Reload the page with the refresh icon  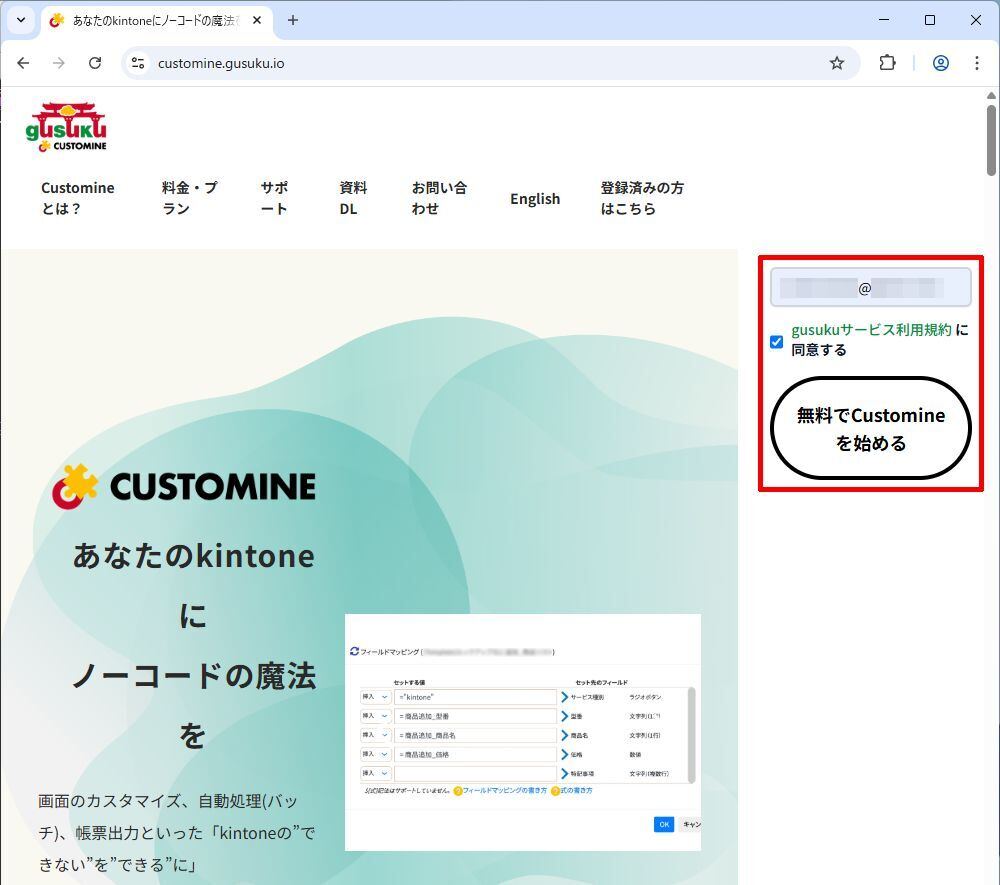point(95,63)
